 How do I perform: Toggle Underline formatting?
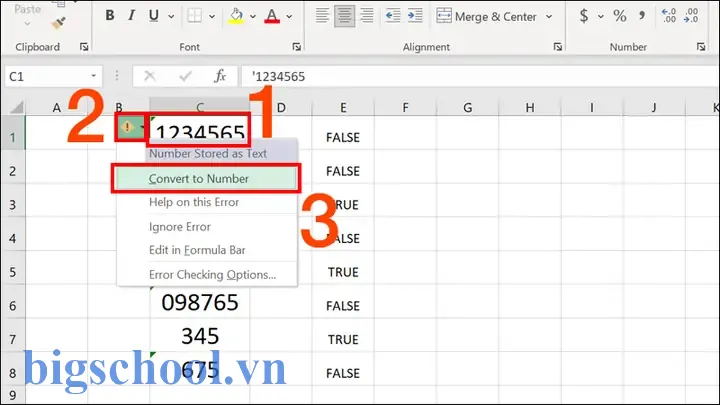(x=153, y=16)
